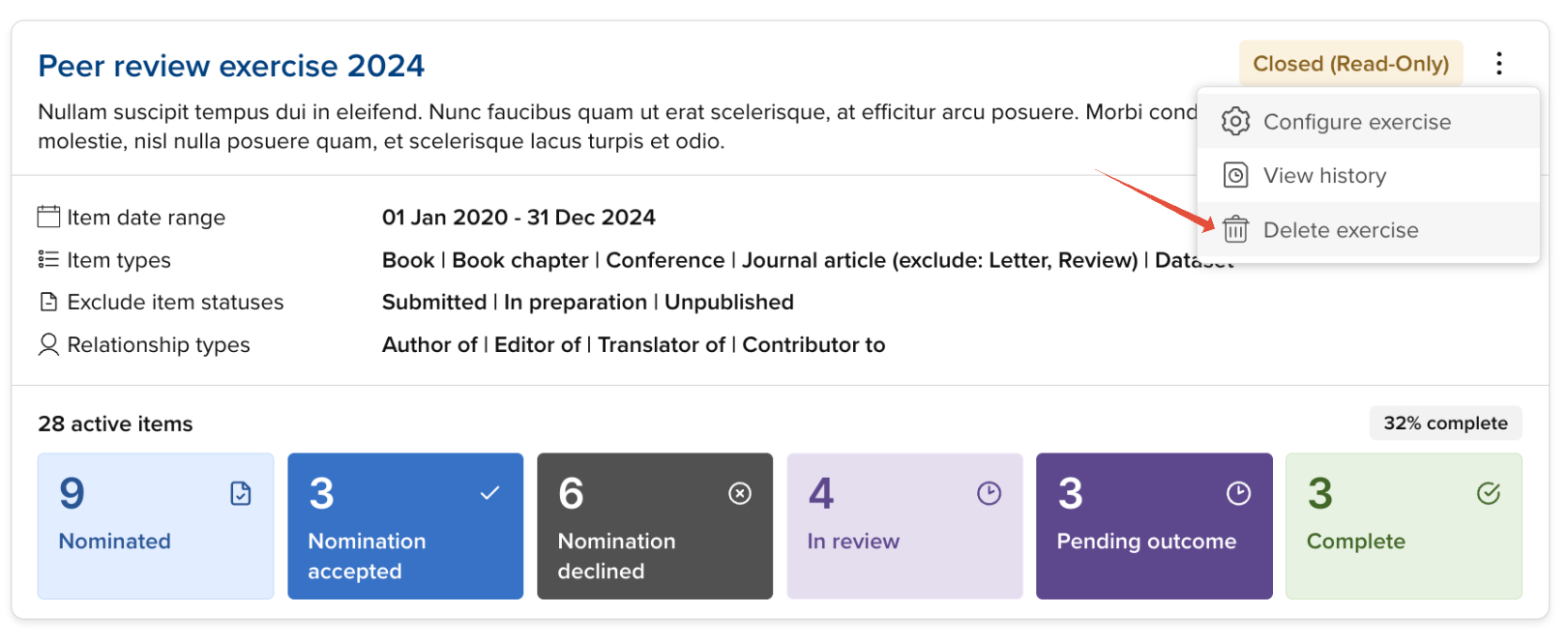Click the 32% complete progress badge
Screen dimensions: 1568x644
(1444, 424)
